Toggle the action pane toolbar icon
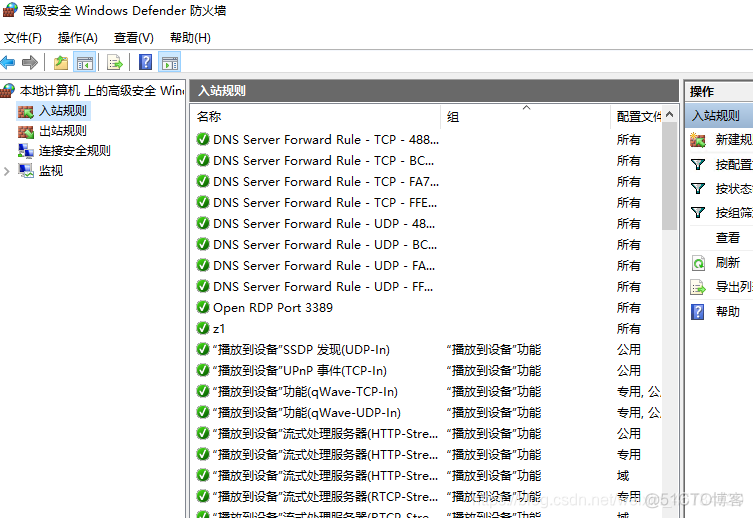This screenshot has width=753, height=518. point(170,62)
